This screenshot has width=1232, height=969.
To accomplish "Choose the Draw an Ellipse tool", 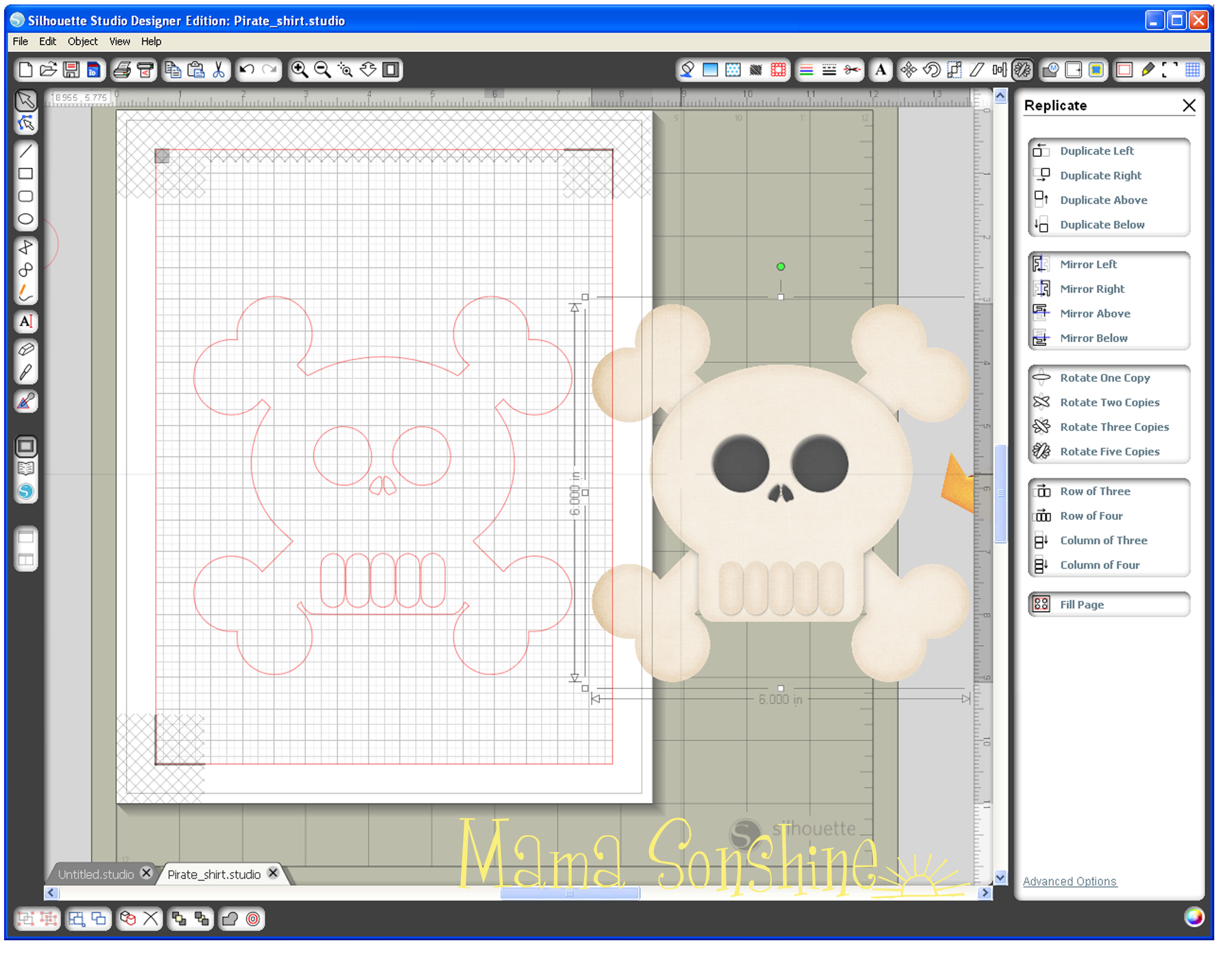I will coord(26,220).
